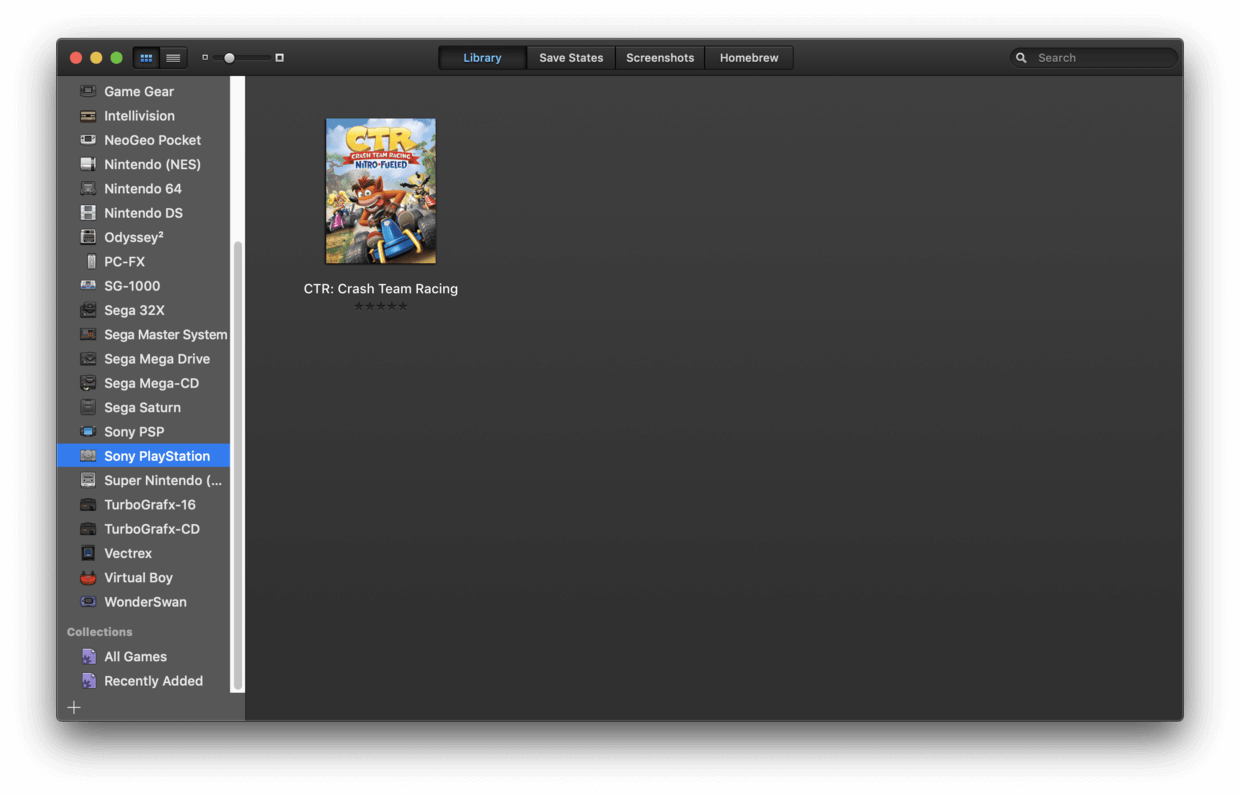The width and height of the screenshot is (1240, 796).
Task: Click the NeoGeo Pocket console icon
Action: click(88, 140)
